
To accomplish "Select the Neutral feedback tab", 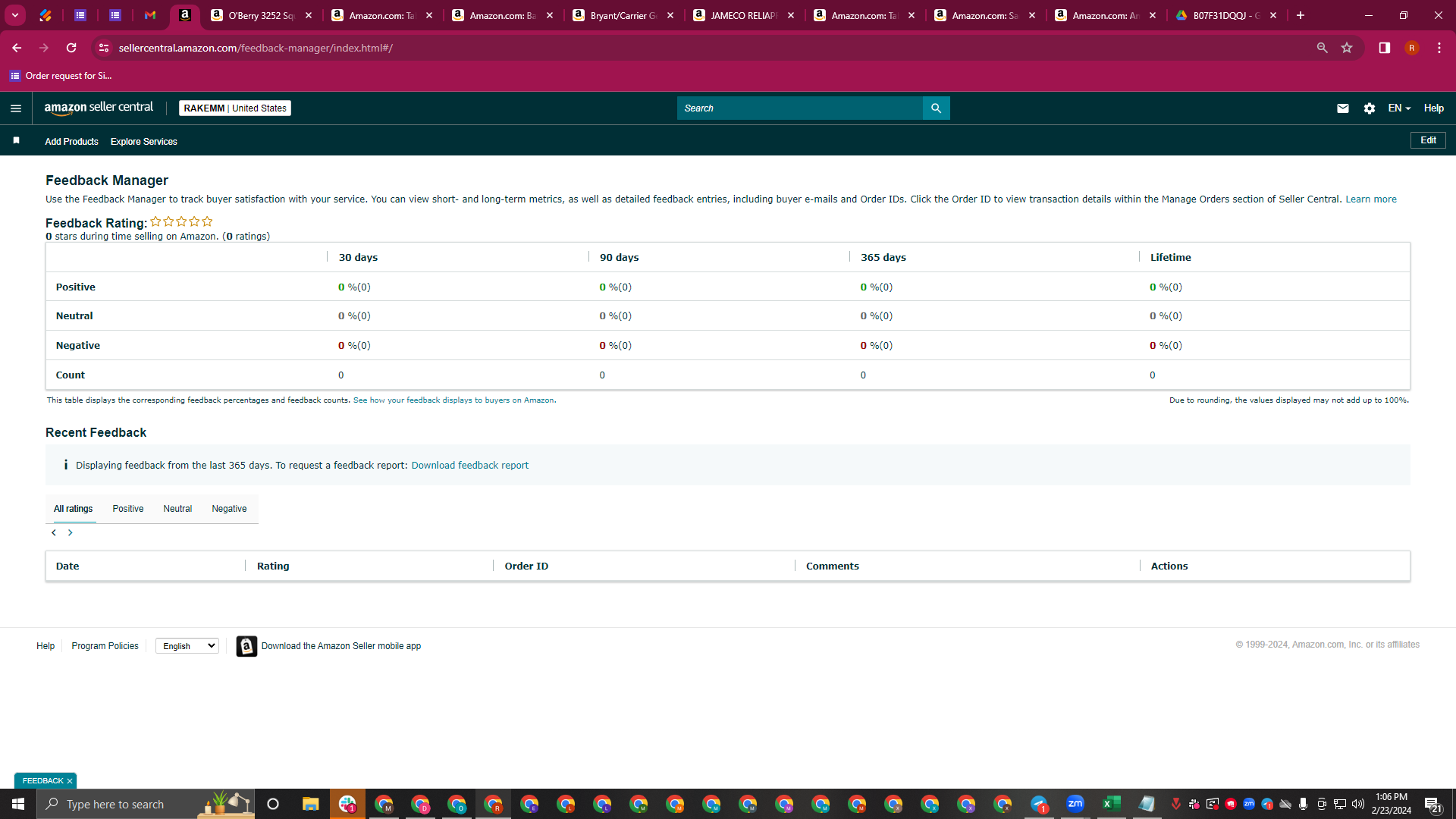I will pos(177,509).
